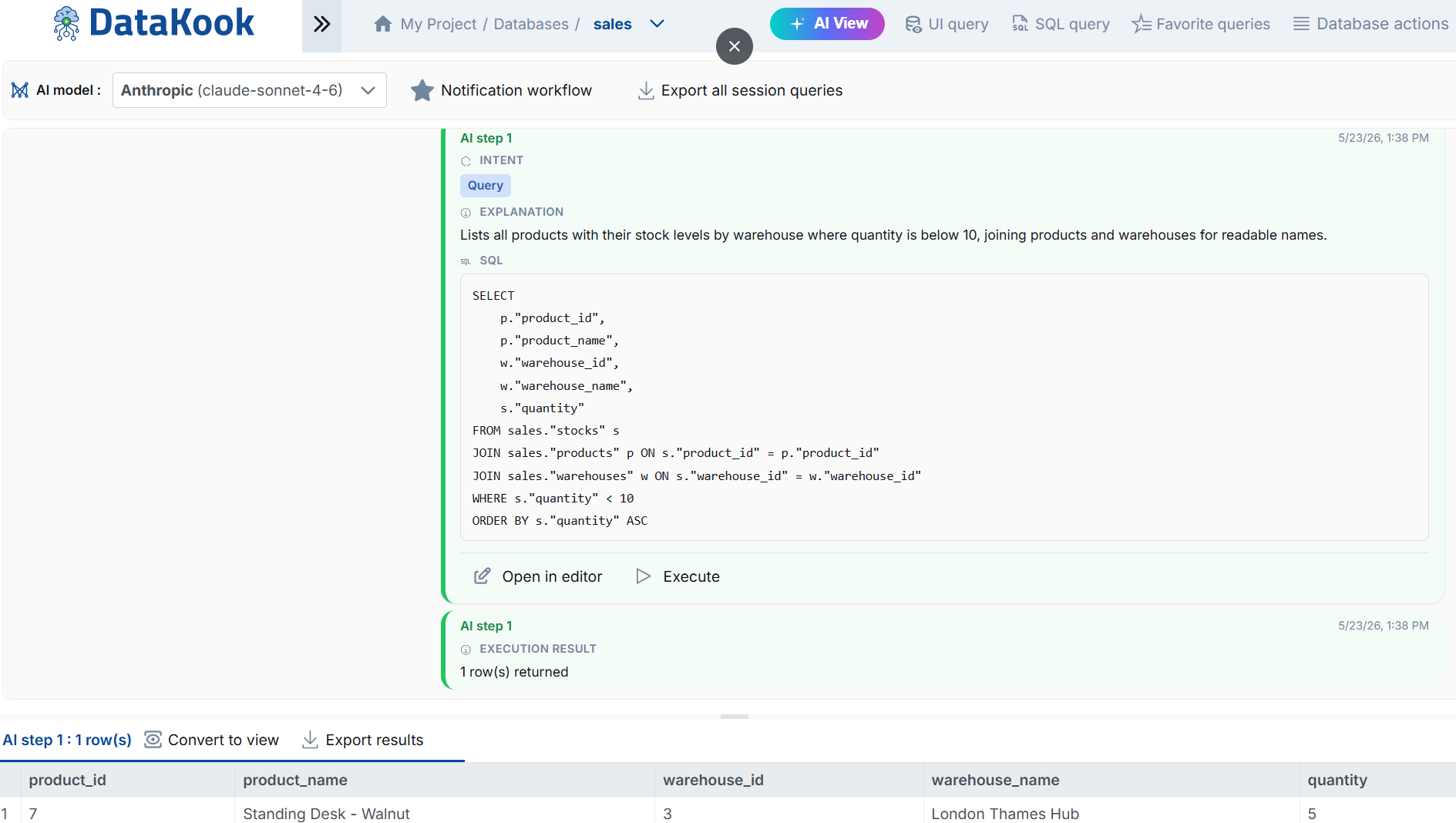Image resolution: width=1456 pixels, height=823 pixels.
Task: Click the SQL section icon
Action: point(466,261)
